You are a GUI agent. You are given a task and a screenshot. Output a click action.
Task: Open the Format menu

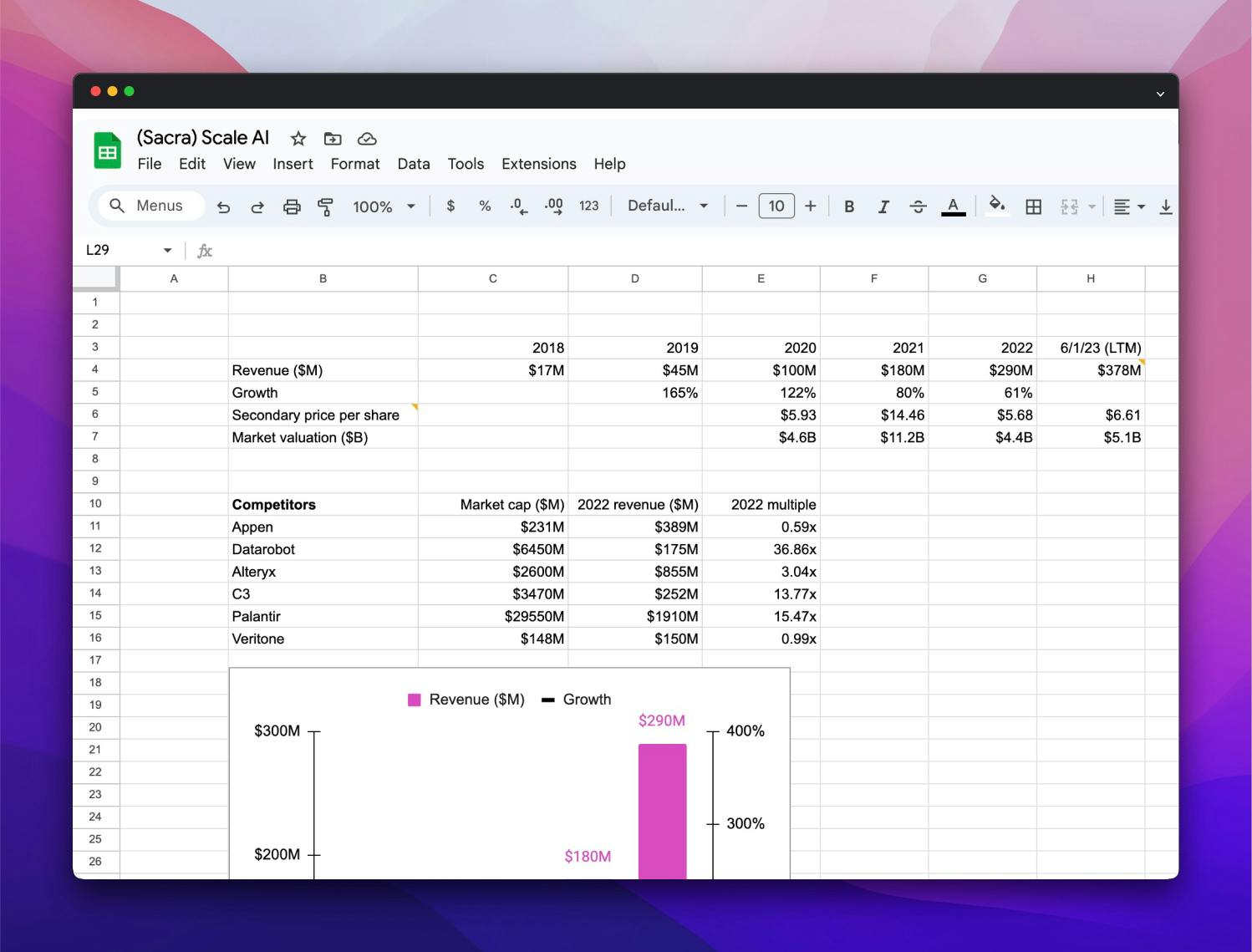point(355,164)
